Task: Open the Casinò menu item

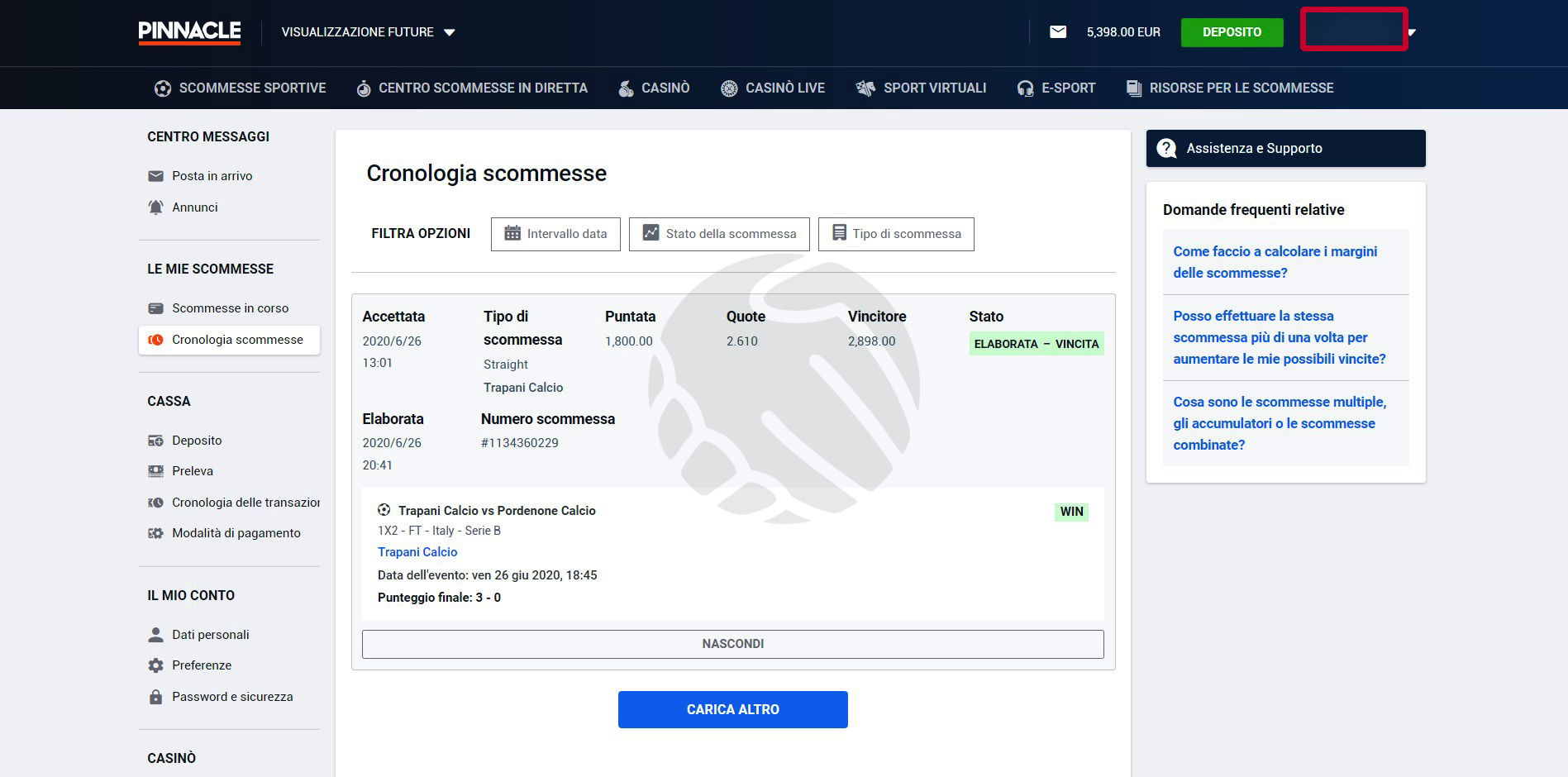Action: click(x=654, y=88)
